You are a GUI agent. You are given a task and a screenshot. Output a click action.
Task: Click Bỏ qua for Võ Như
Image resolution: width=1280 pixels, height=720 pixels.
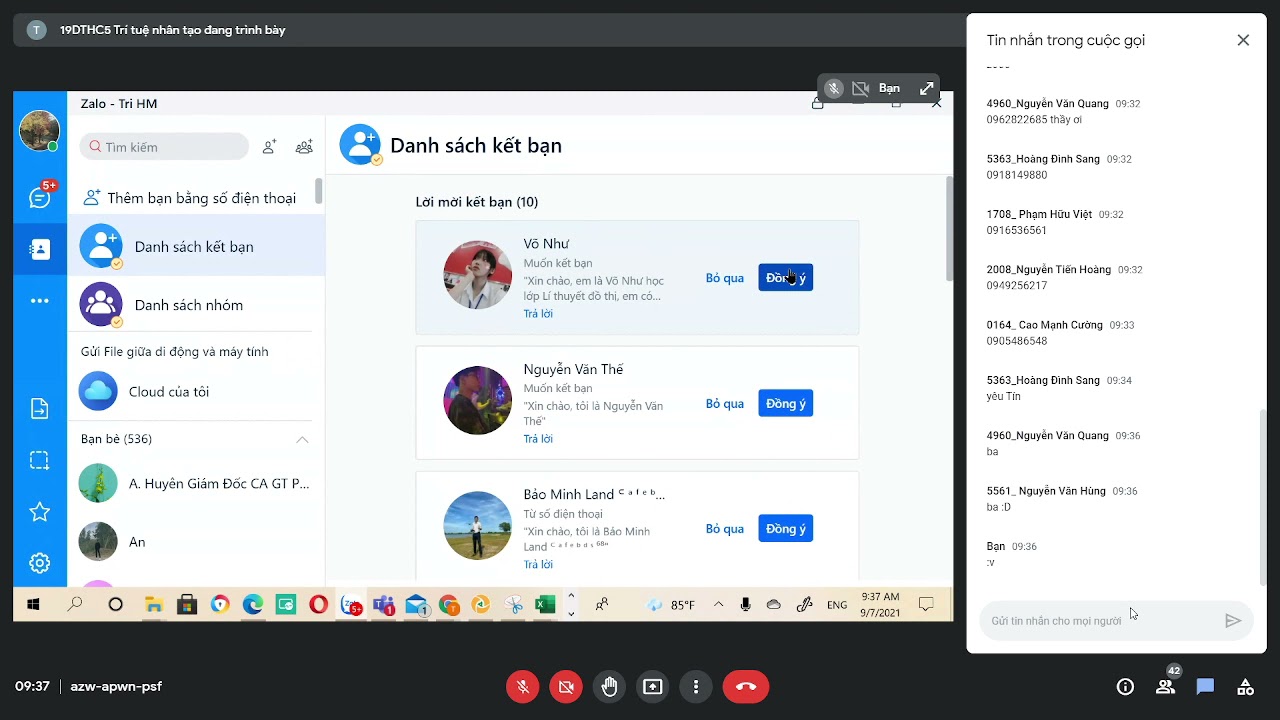[725, 278]
